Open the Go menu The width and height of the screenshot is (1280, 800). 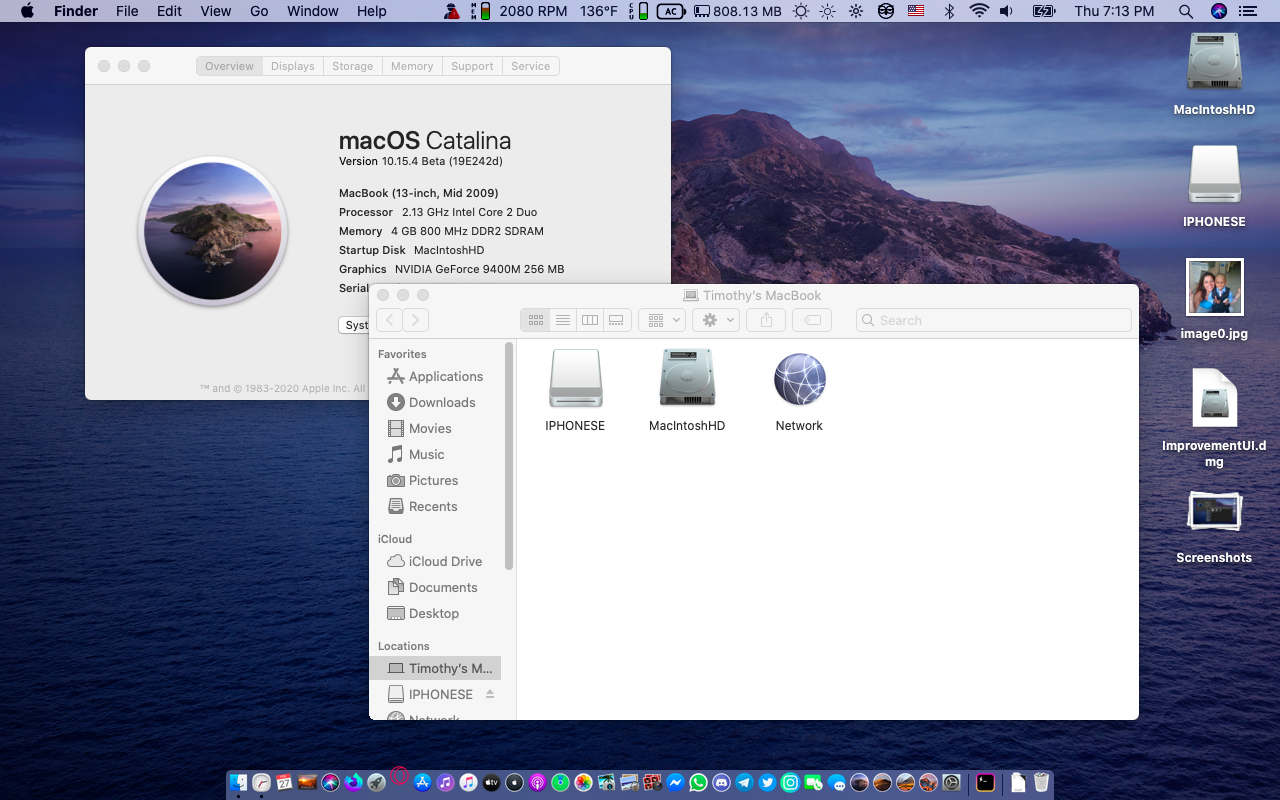pyautogui.click(x=259, y=11)
